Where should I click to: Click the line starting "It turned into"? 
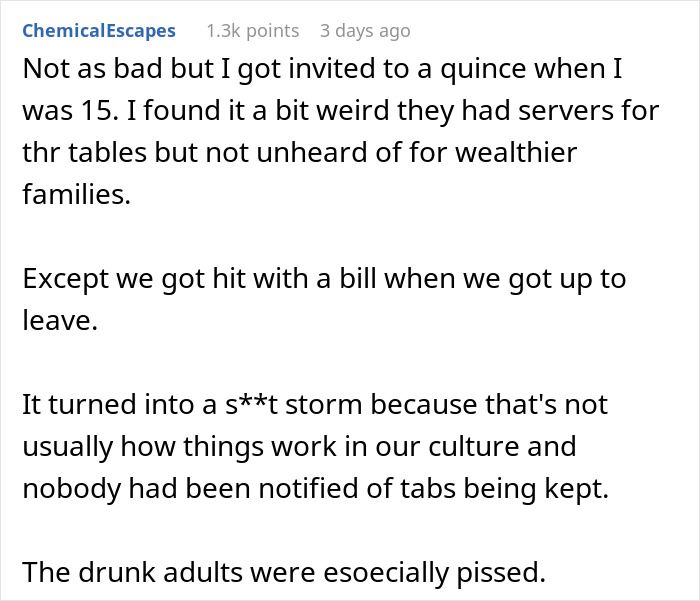click(x=314, y=405)
